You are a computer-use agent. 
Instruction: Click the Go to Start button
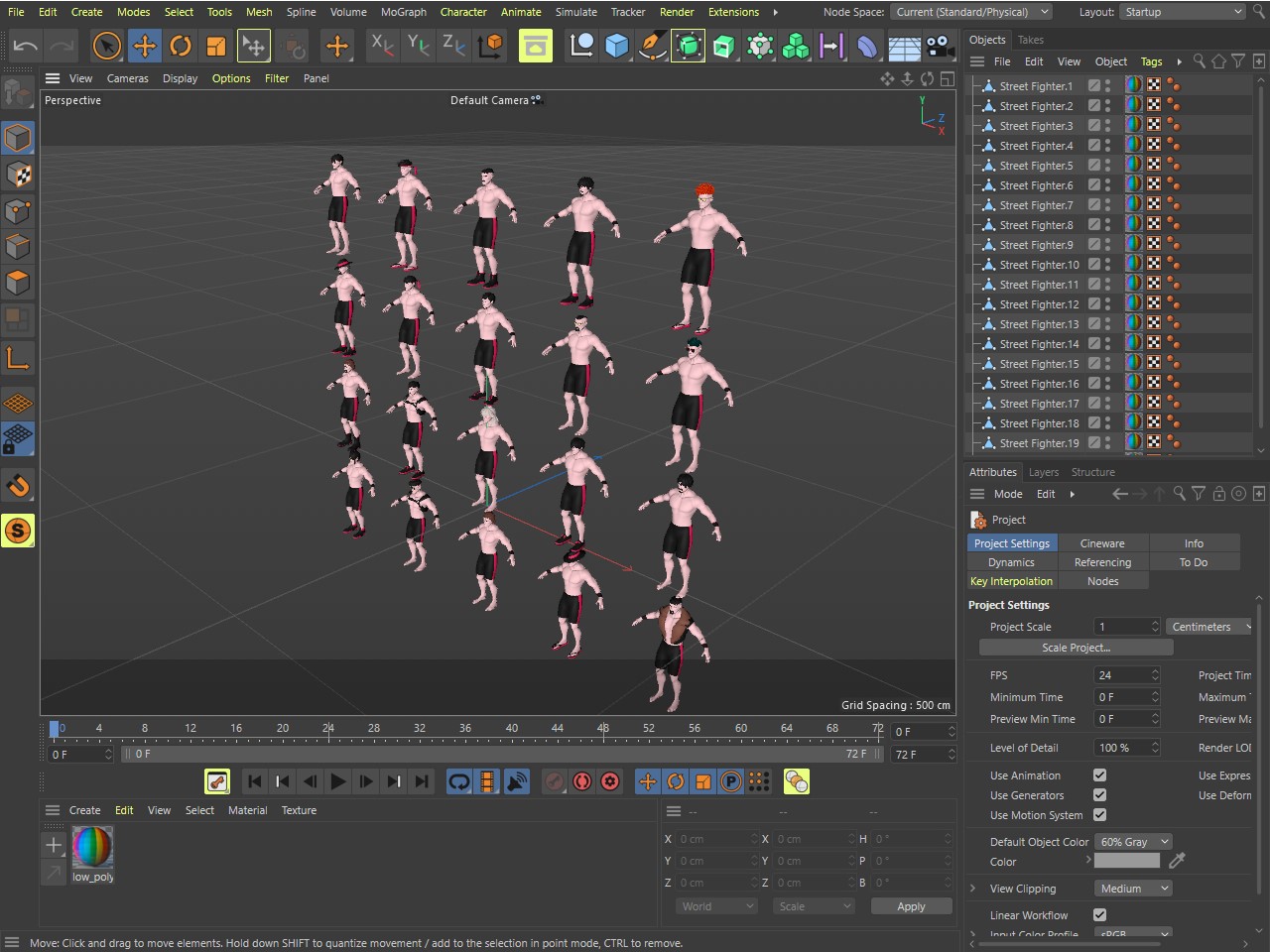[255, 781]
